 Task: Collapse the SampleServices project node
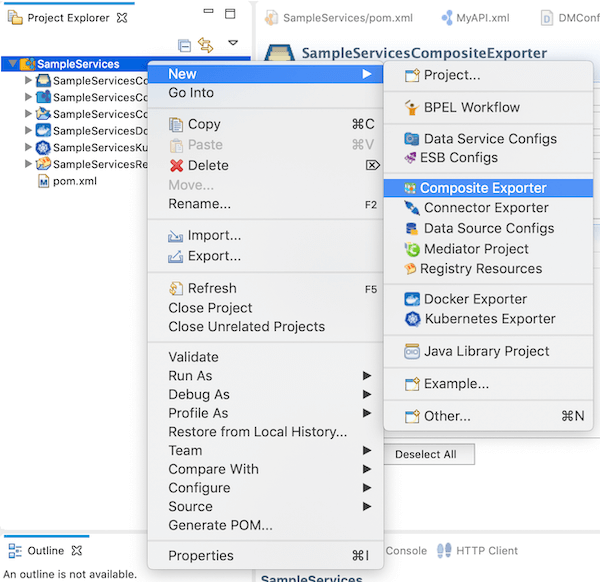(x=13, y=63)
